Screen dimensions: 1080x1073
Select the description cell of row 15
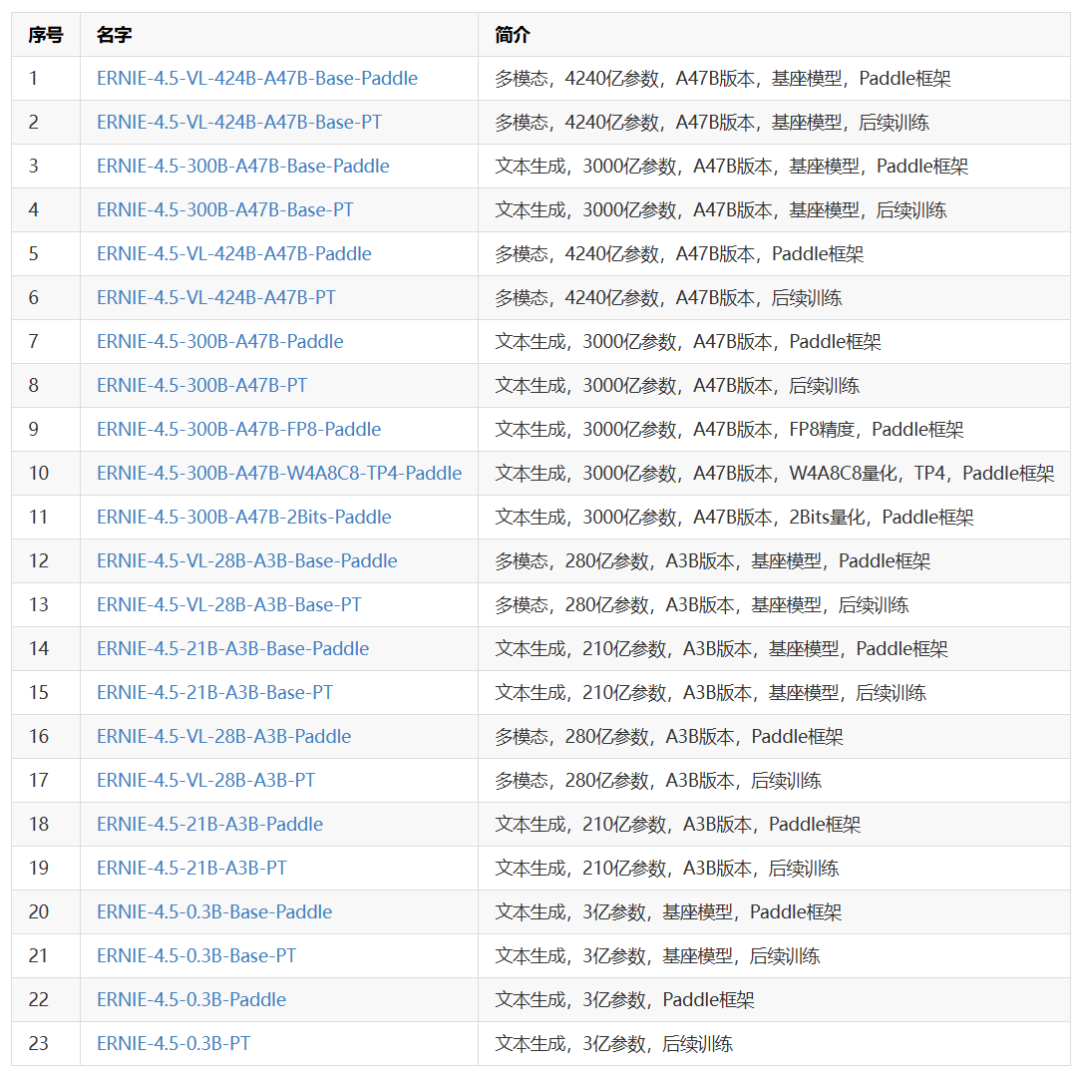[774, 693]
